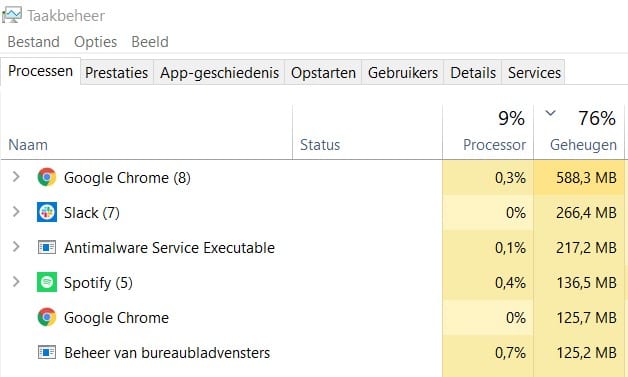Switch to the Prestaties tab
Image resolution: width=628 pixels, height=377 pixels.
click(x=117, y=73)
